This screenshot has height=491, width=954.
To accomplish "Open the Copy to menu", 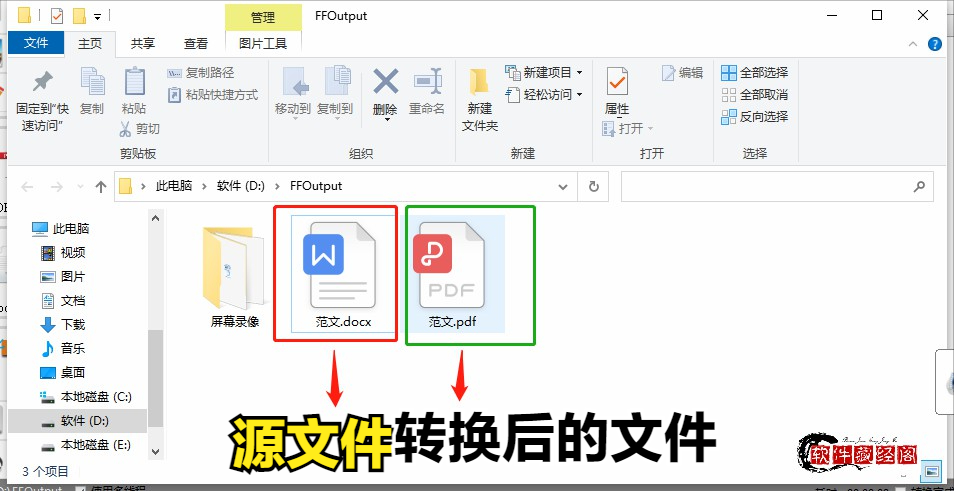I will click(335, 92).
